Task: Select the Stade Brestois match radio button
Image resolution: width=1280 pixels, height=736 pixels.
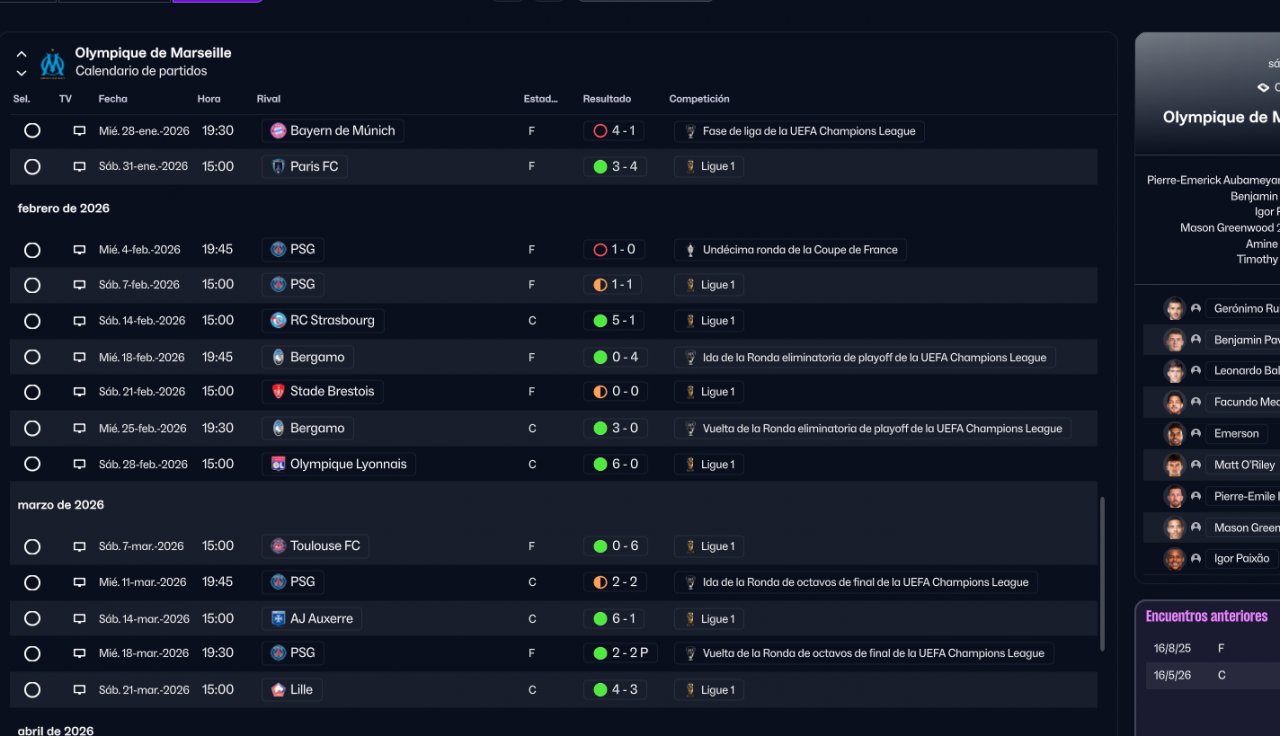Action: pyautogui.click(x=32, y=392)
